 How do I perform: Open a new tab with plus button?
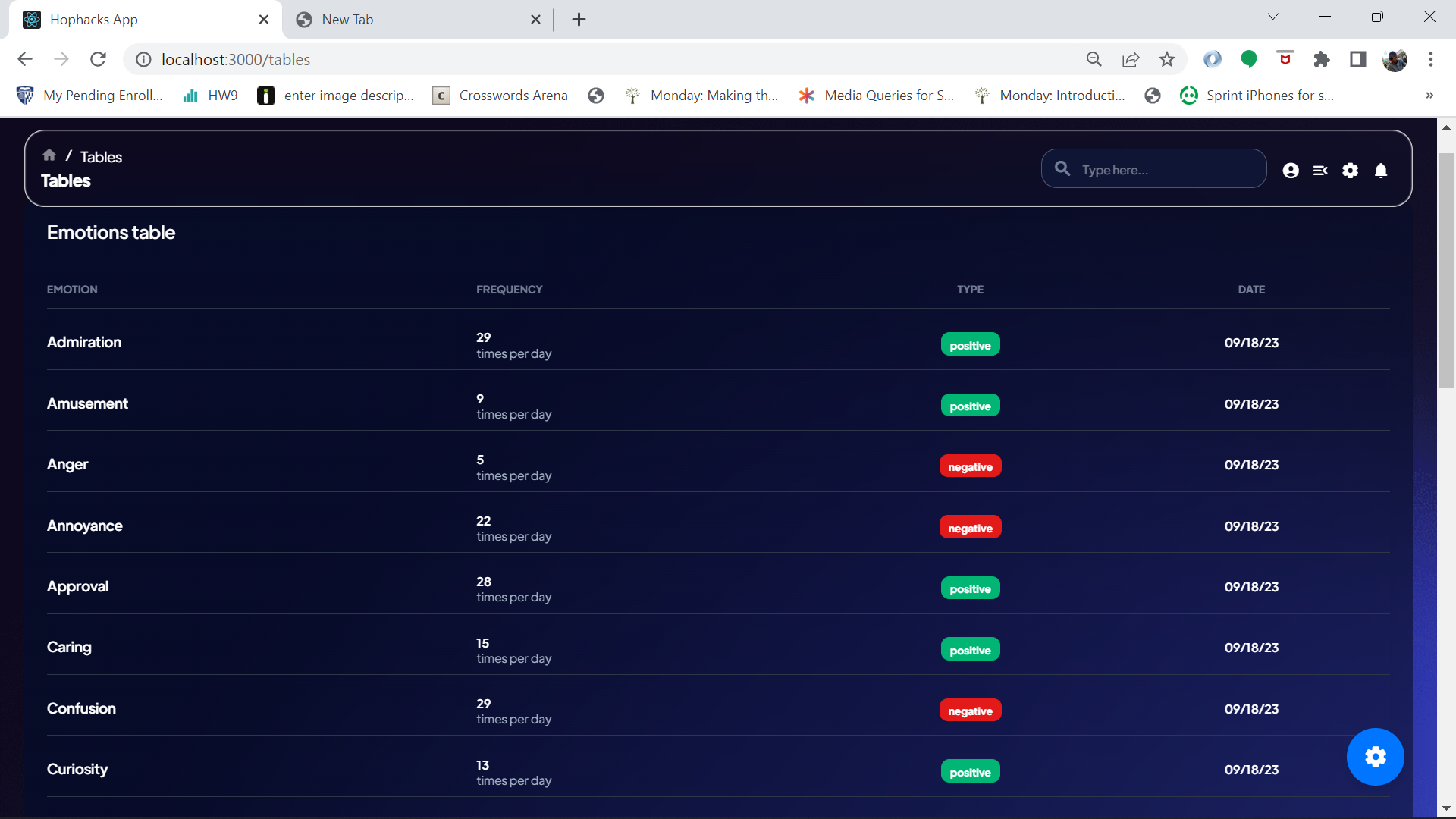coord(579,20)
